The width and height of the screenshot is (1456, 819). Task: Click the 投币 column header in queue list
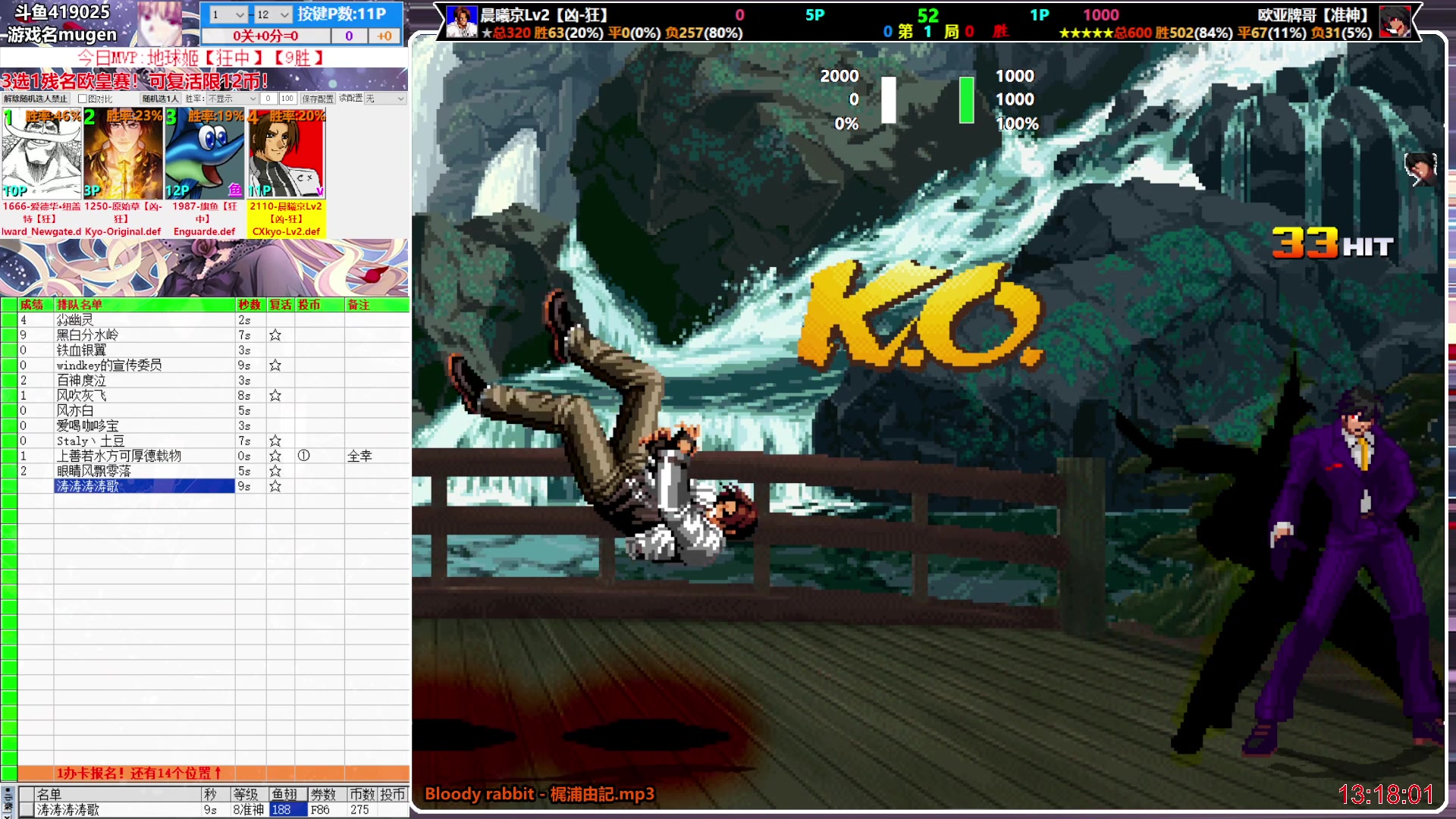319,305
